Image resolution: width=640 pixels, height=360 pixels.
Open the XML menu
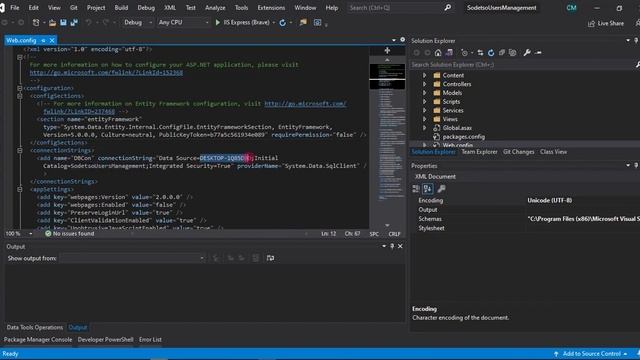tap(170, 7)
